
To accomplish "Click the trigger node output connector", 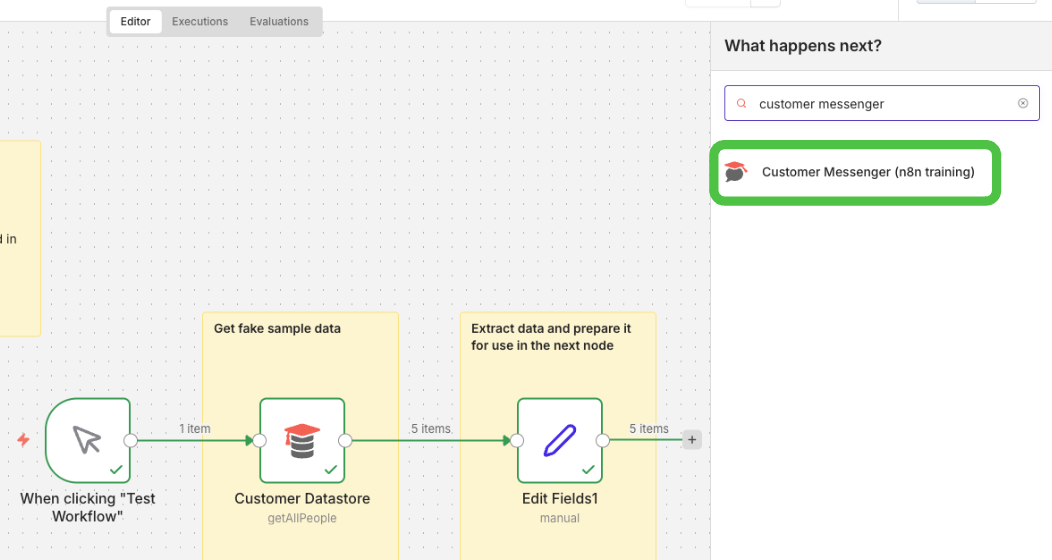I will click(x=131, y=440).
